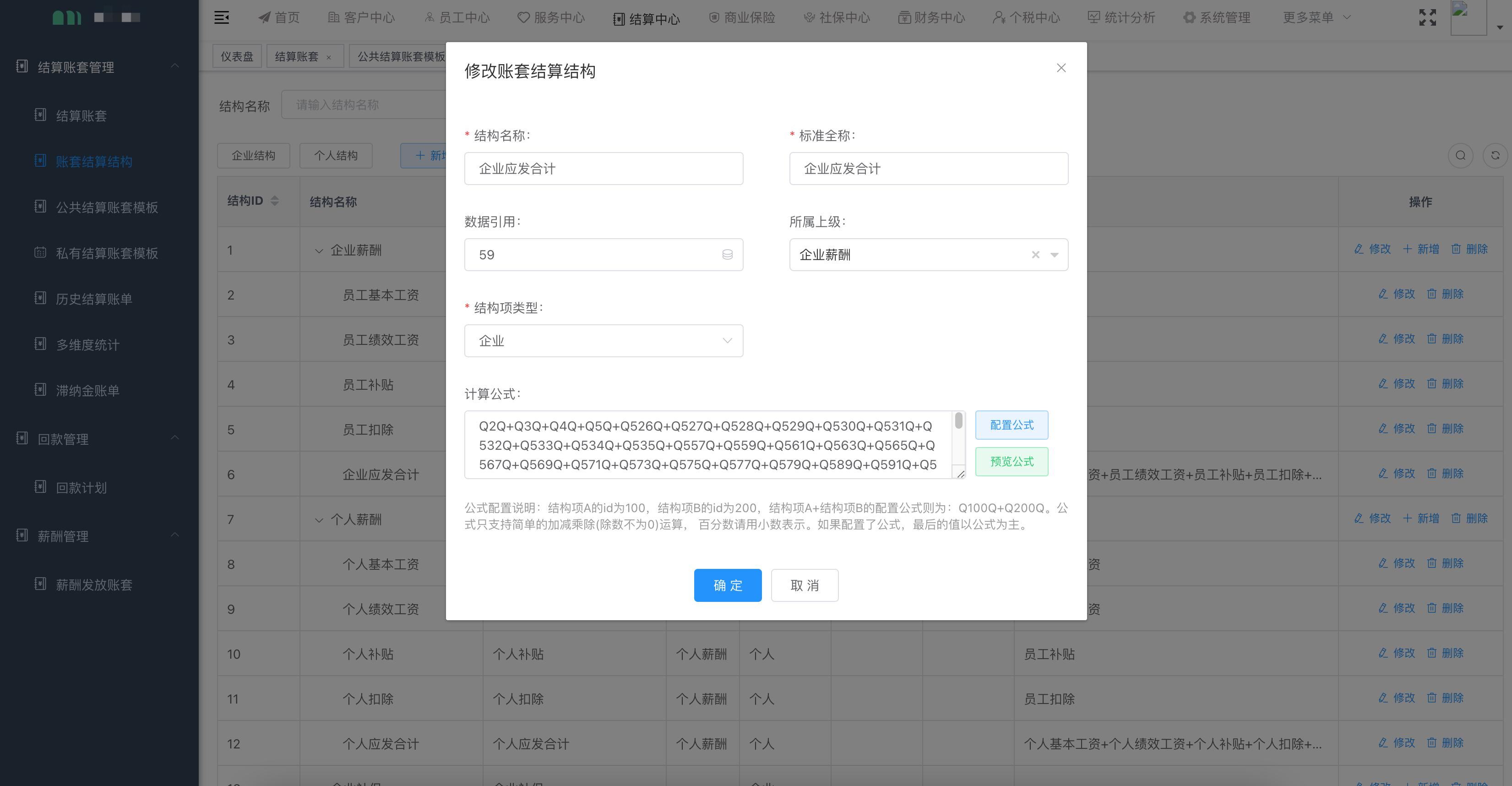Switch to the 社保中心 menu item
Screen dimensions: 1512x786
[837, 17]
